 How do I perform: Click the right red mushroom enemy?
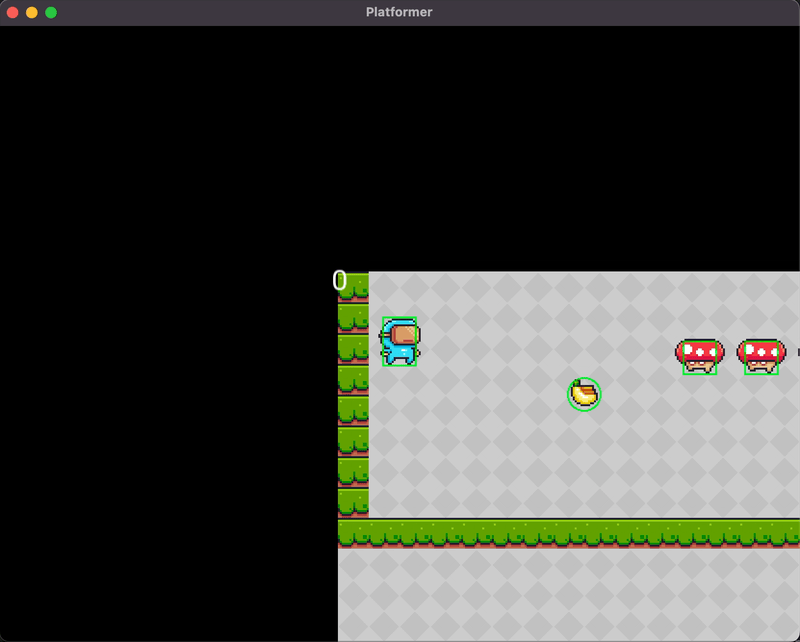click(x=761, y=355)
